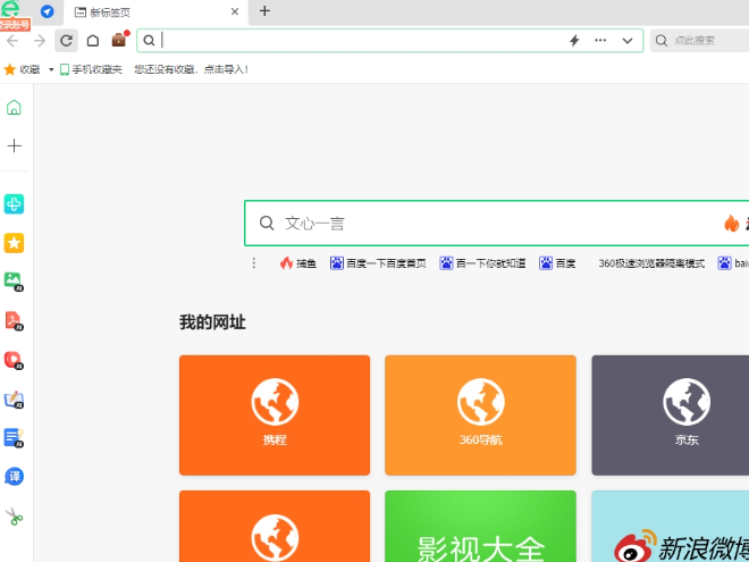
Task: Open the blue document sidebar tool
Action: click(x=14, y=438)
